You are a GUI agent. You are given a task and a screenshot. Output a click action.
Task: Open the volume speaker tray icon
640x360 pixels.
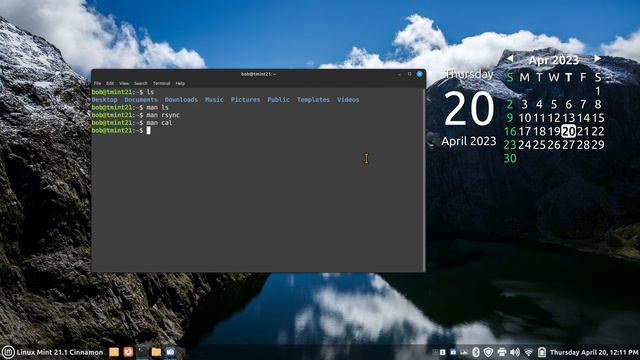click(515, 352)
